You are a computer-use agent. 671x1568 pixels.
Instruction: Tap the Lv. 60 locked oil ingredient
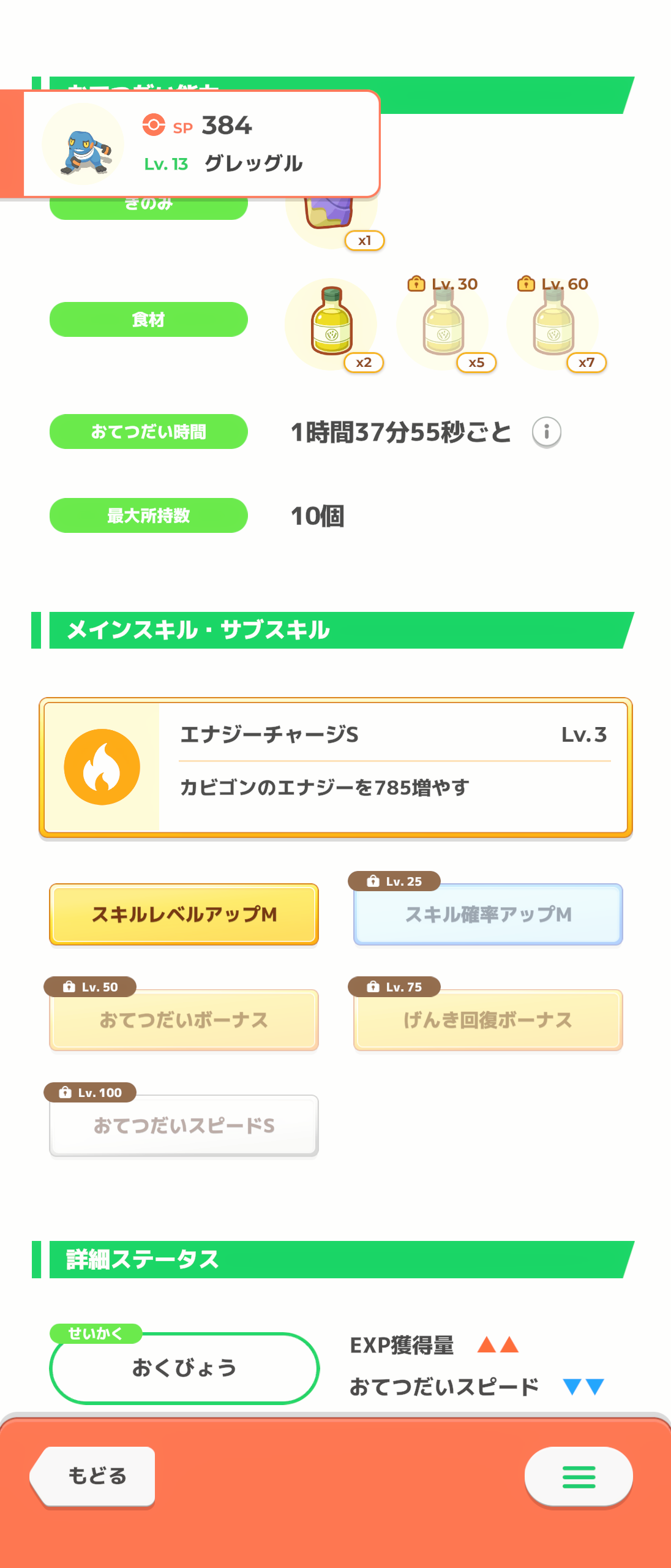[553, 324]
